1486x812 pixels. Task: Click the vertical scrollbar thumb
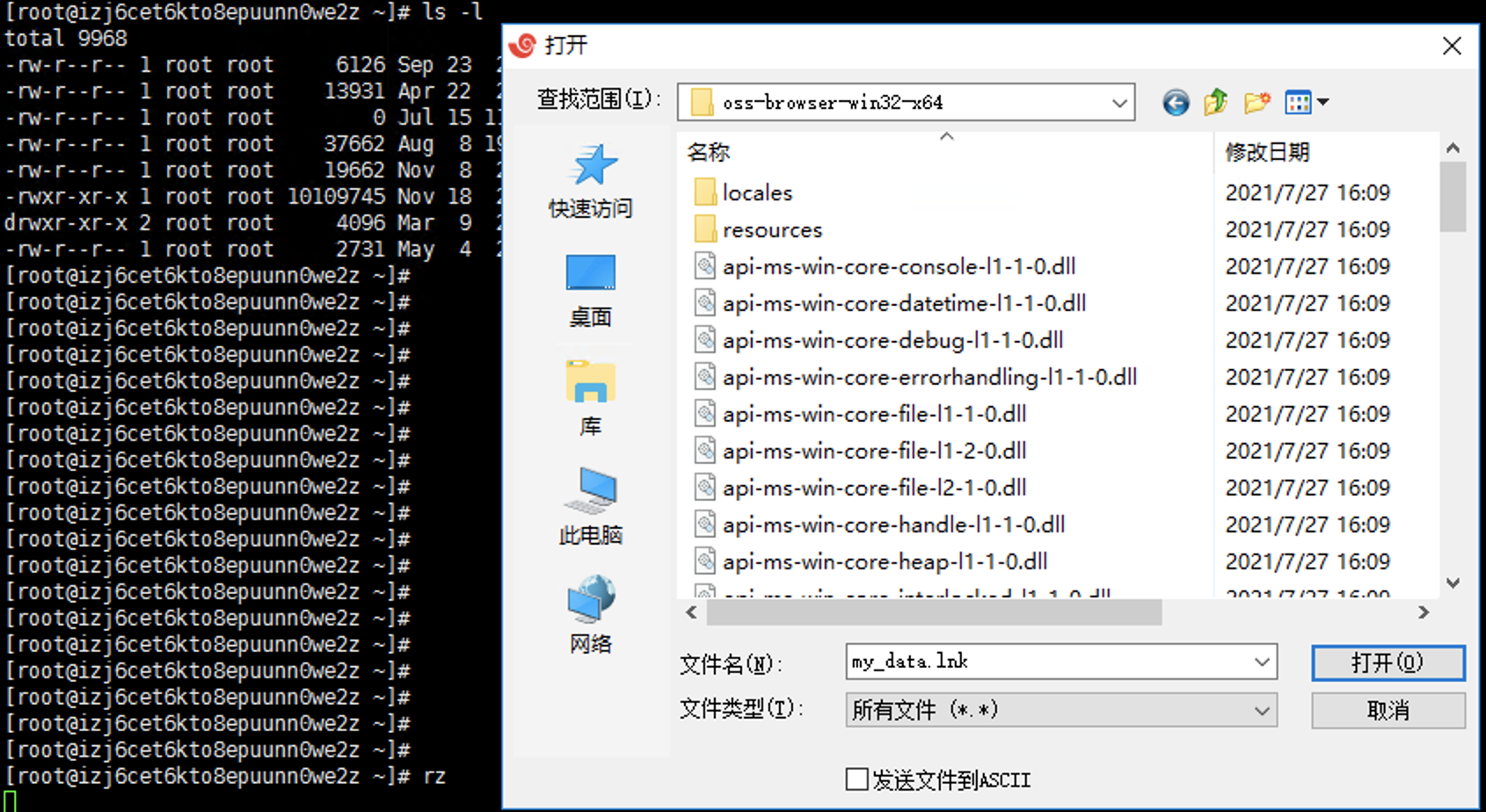1453,197
